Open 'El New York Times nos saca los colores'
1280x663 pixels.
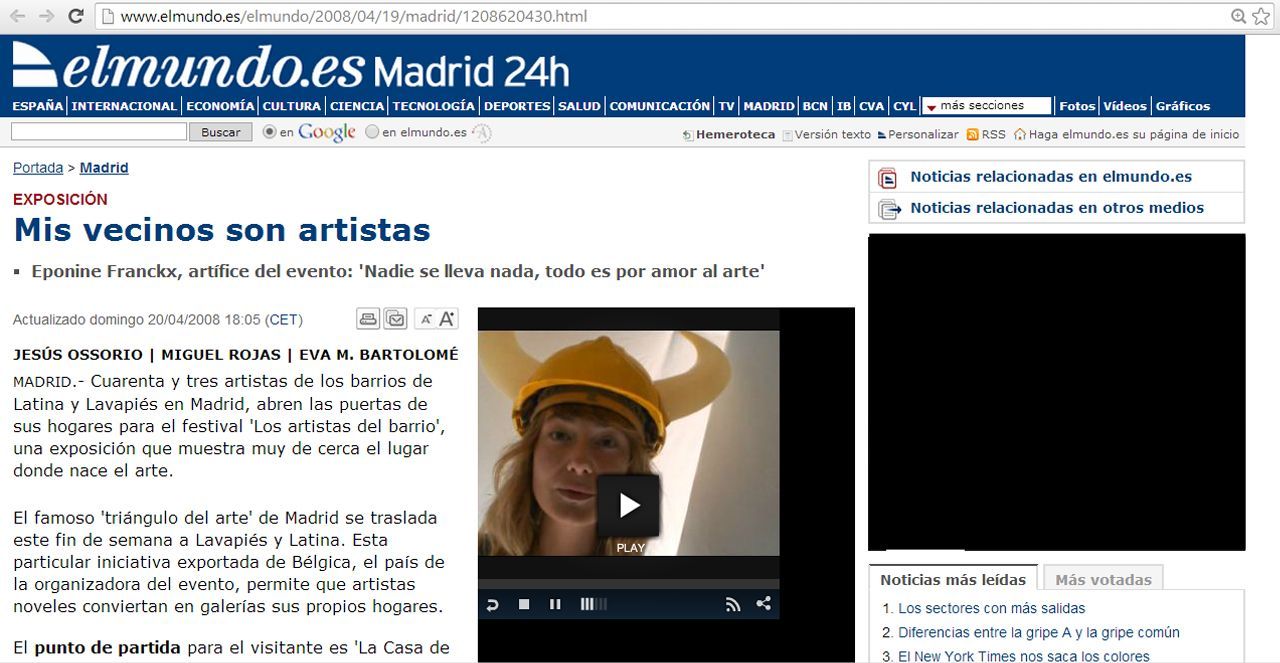1024,656
